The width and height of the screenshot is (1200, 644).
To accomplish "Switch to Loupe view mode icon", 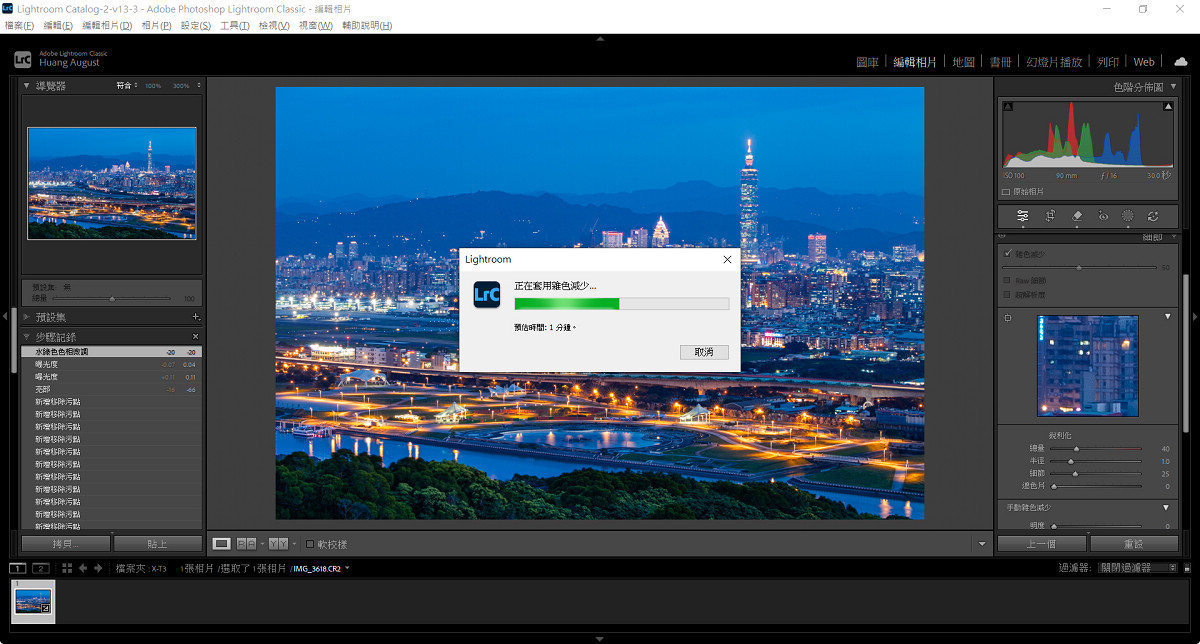I will 221,544.
